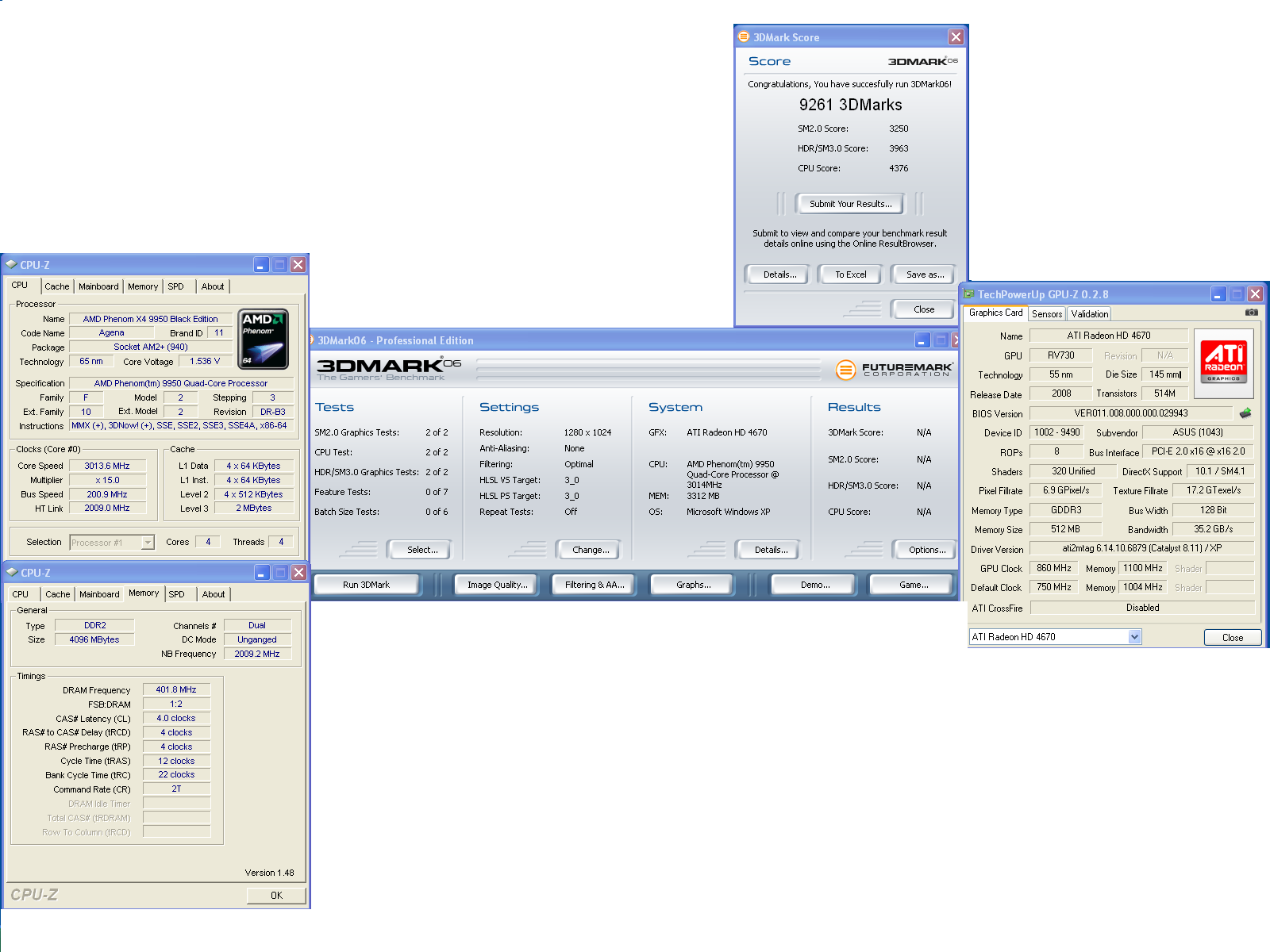
Task: Click the 9261 3DMarks score text
Action: coord(850,105)
